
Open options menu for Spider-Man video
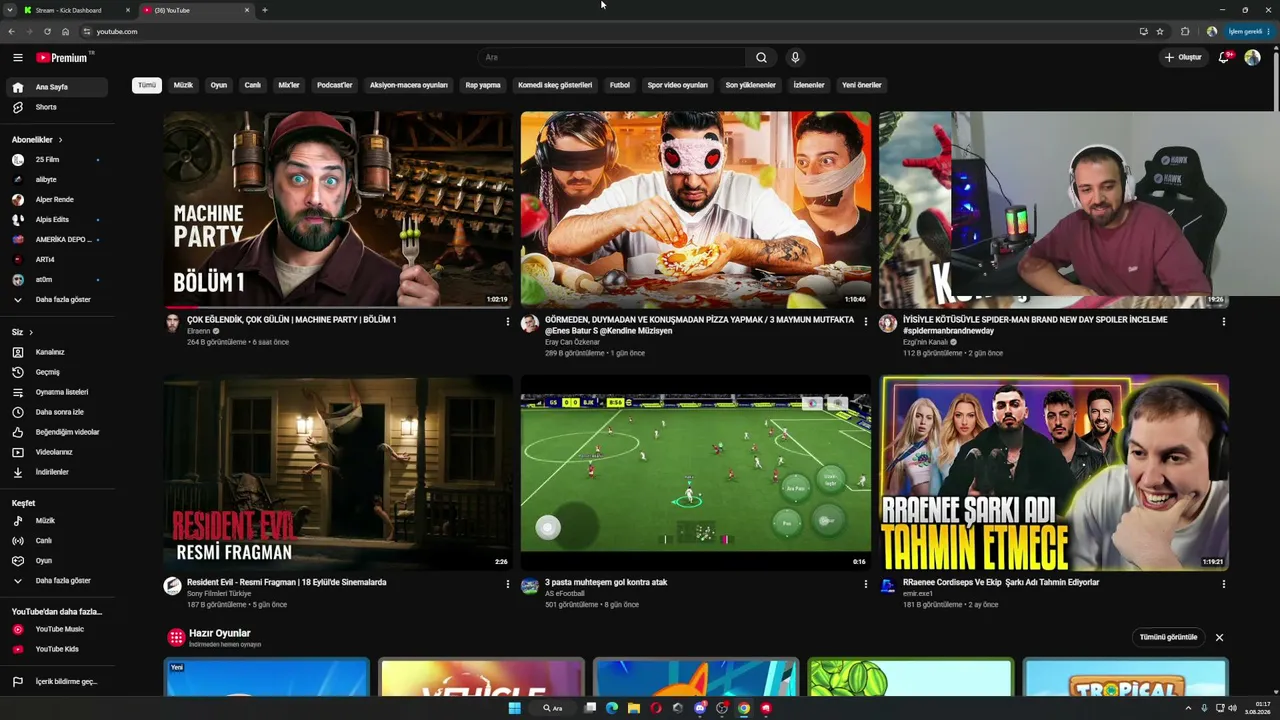[x=1223, y=322]
